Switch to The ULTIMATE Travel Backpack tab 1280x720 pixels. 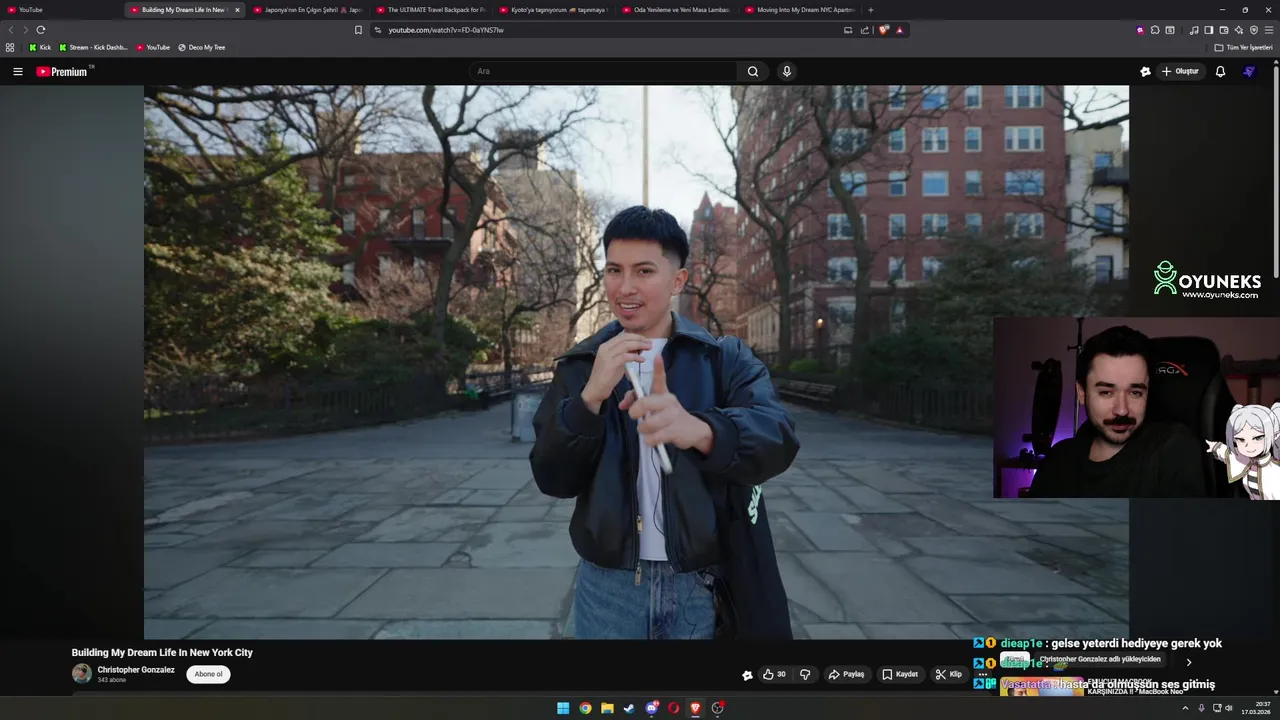(x=431, y=10)
